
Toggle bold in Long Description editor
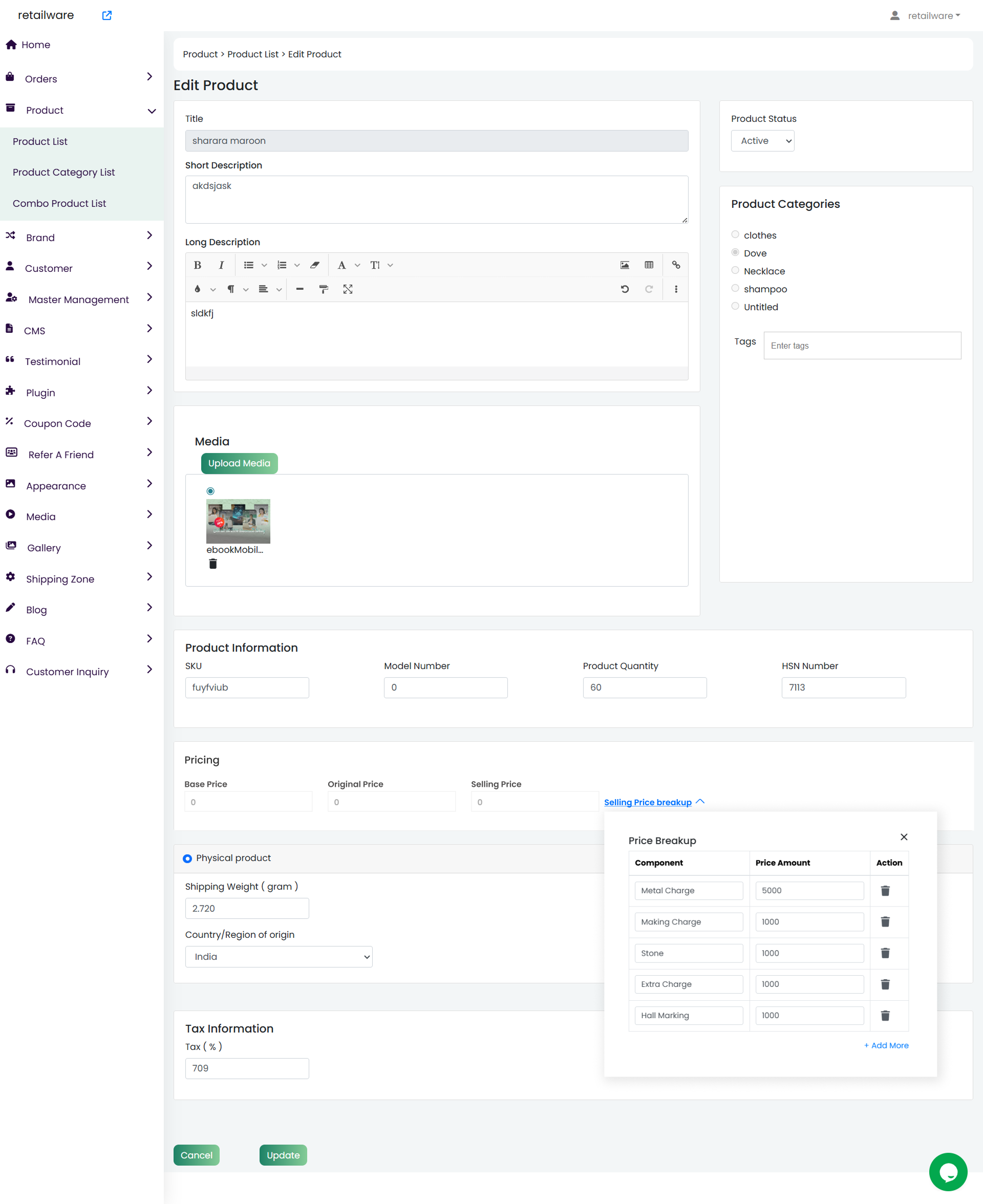pos(198,265)
